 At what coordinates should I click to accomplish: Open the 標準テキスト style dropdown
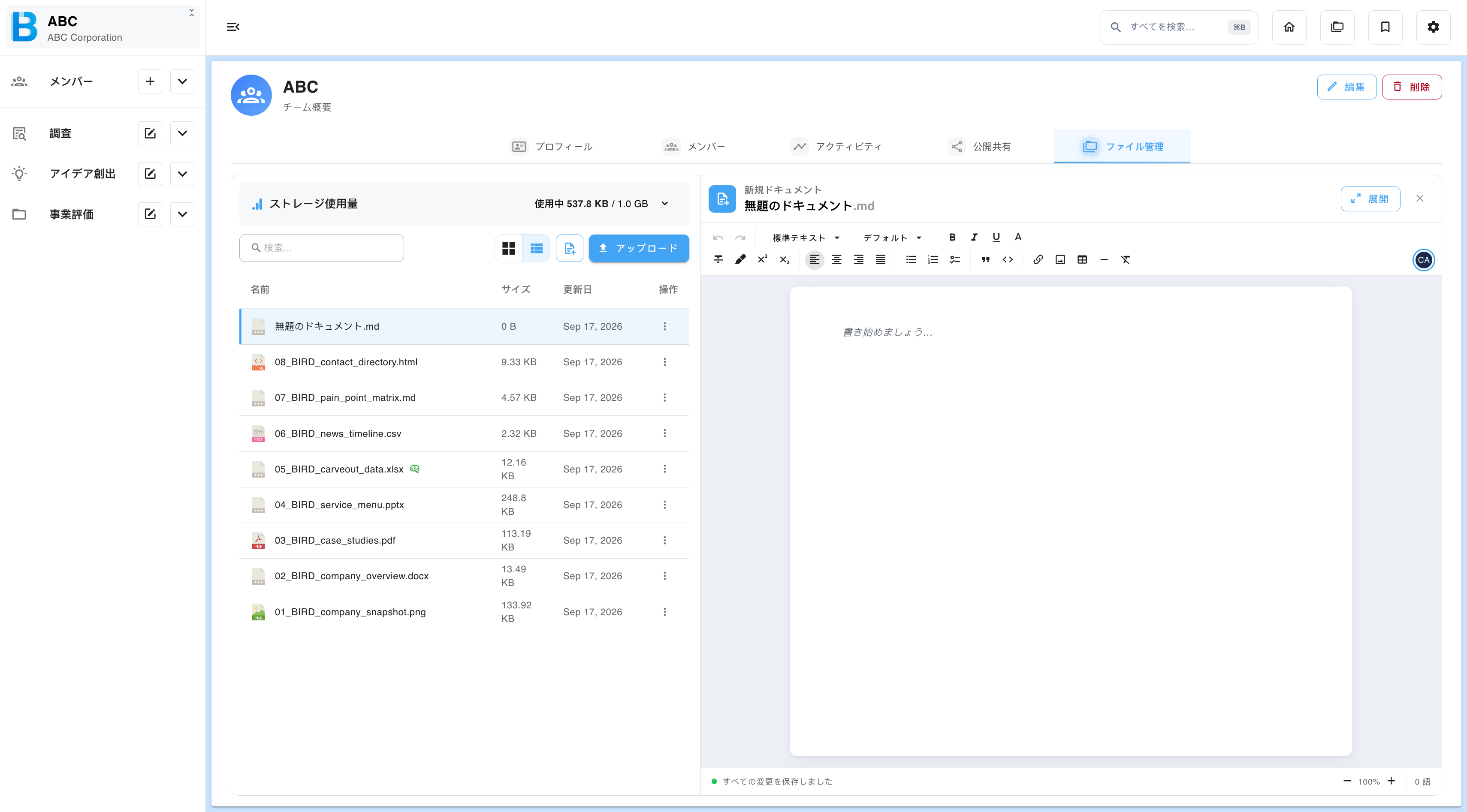tap(806, 237)
